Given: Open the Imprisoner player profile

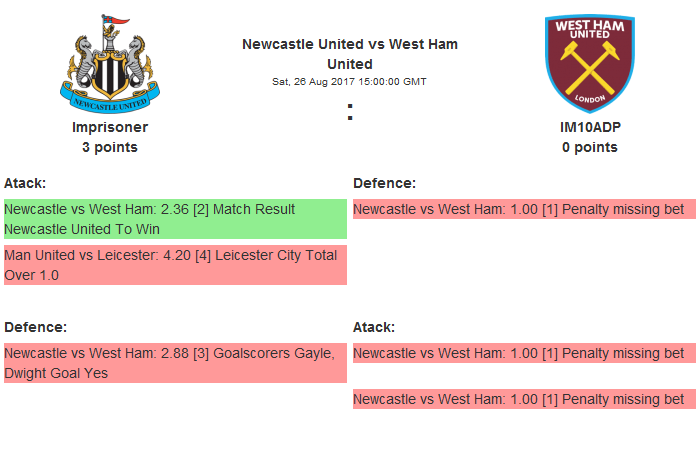Looking at the screenshot, I should (x=110, y=127).
